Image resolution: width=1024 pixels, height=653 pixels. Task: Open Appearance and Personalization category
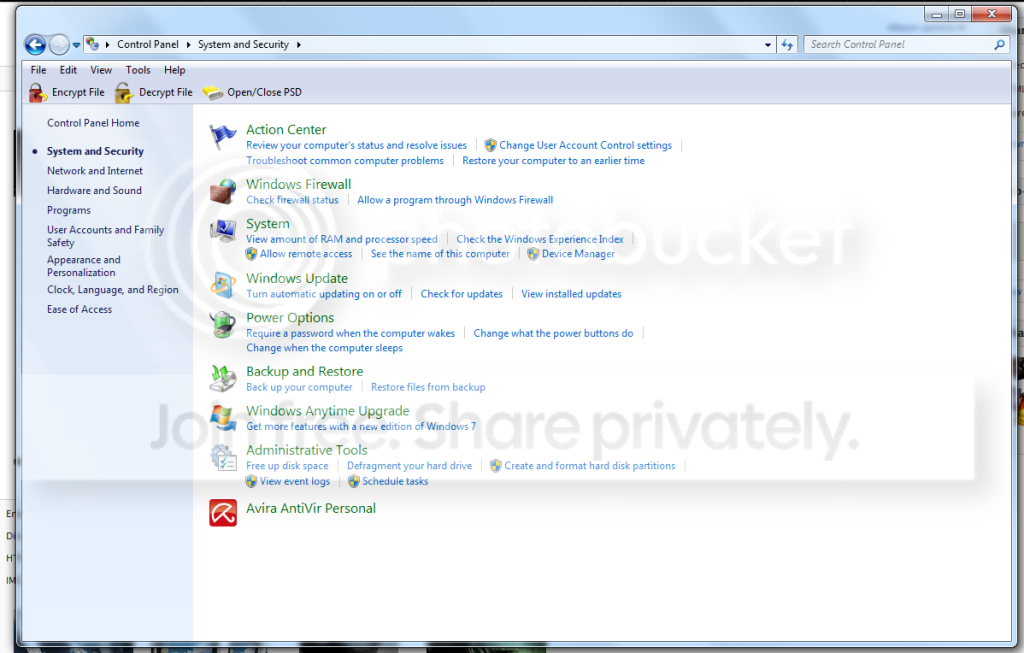tap(84, 266)
